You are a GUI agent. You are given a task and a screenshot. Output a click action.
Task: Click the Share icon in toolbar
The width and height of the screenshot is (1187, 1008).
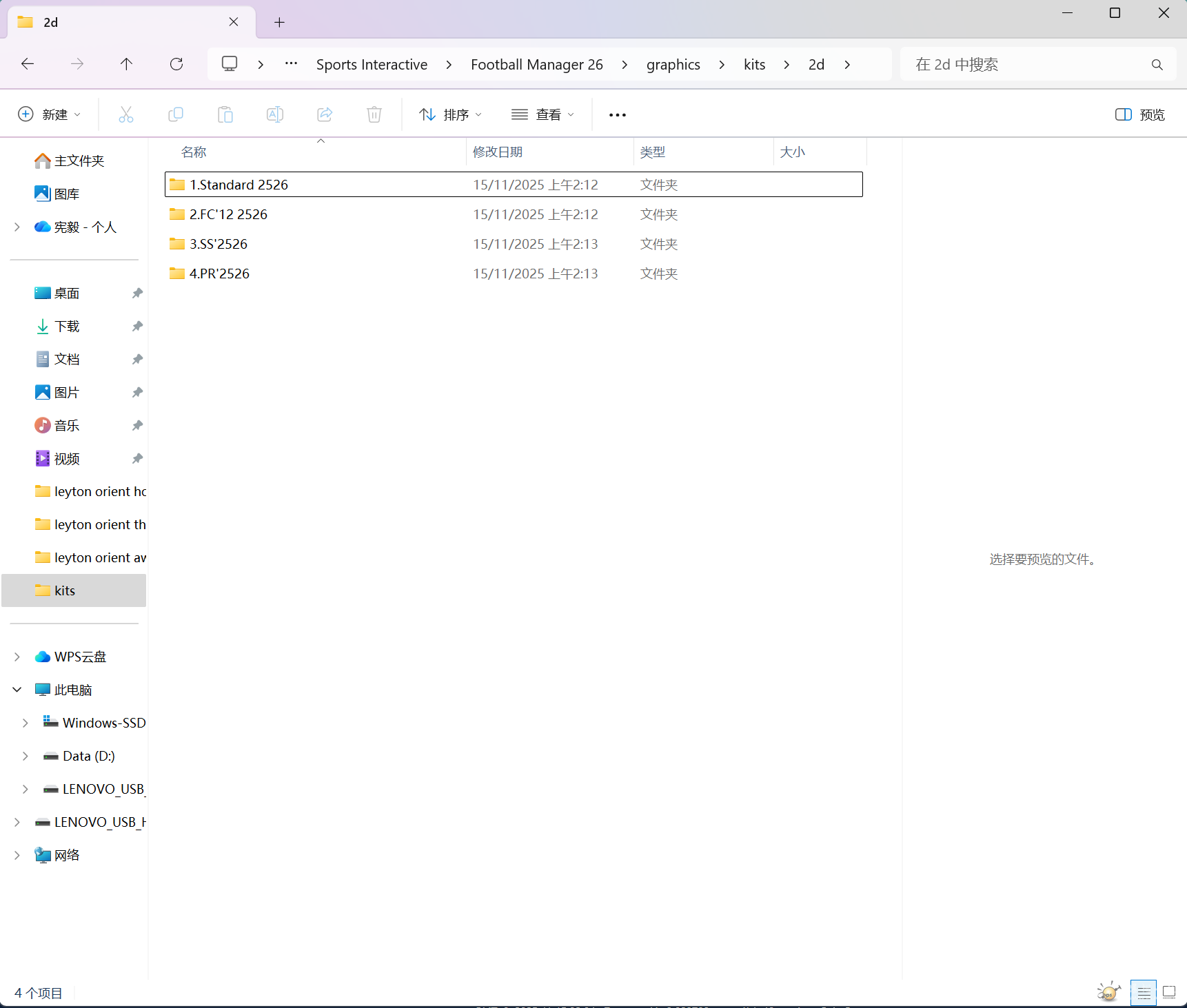[325, 114]
